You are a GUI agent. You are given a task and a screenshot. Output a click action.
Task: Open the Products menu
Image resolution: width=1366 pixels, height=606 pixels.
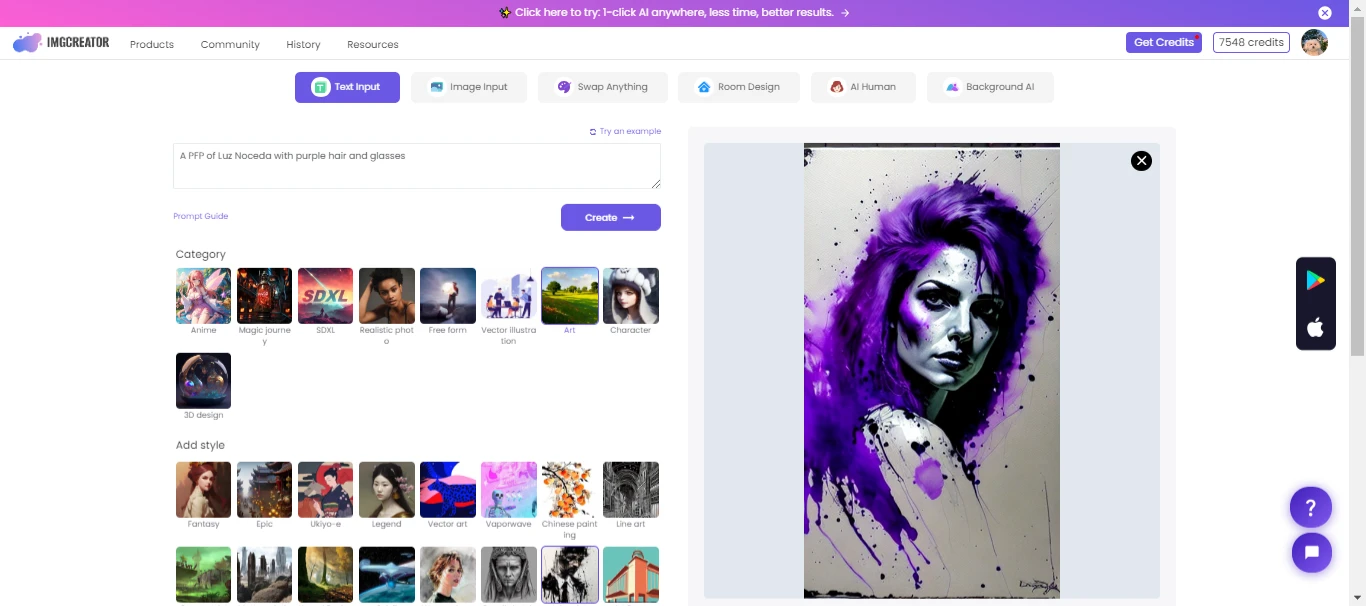152,44
